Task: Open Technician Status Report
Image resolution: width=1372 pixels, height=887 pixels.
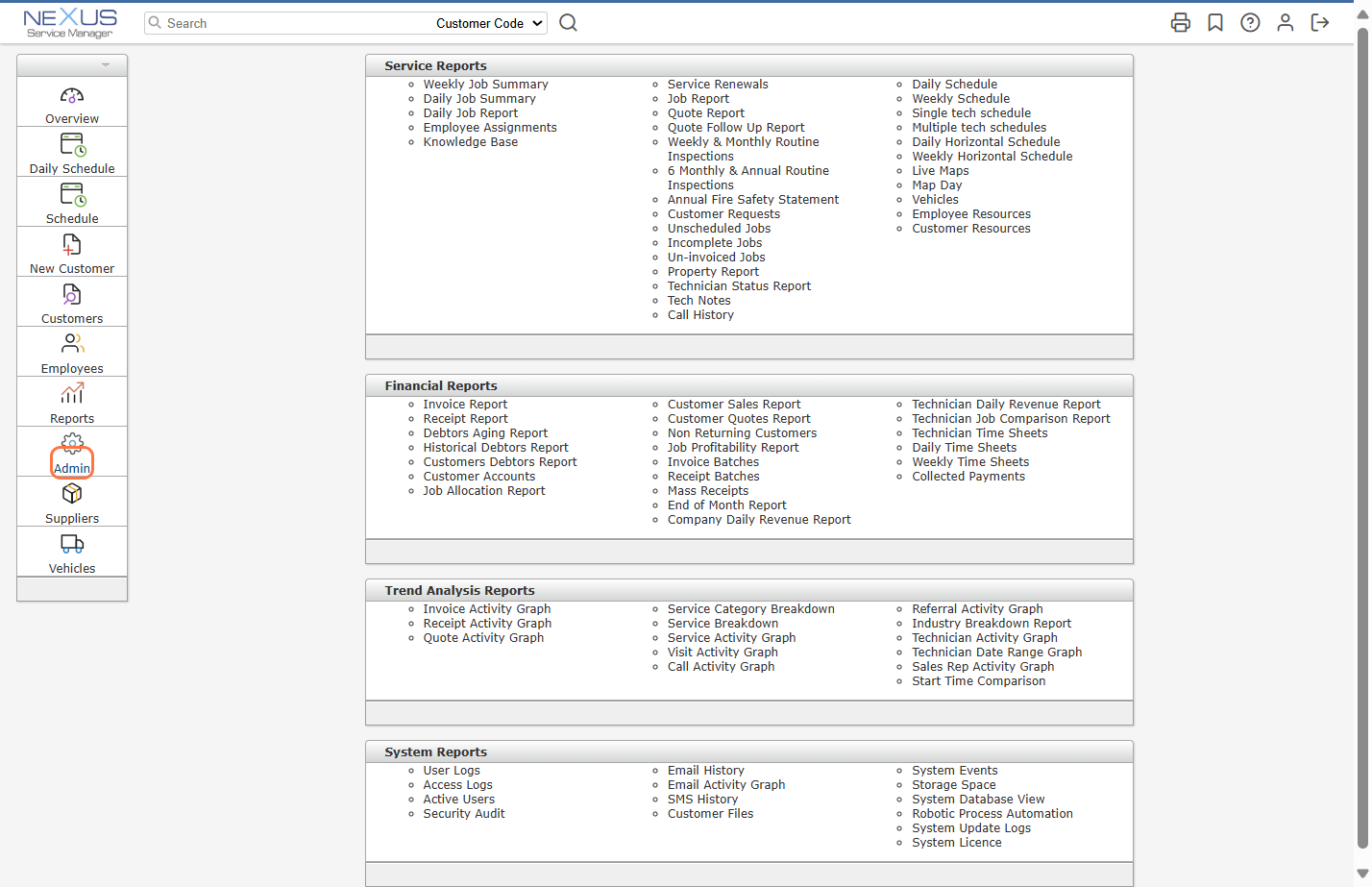Action: [739, 286]
